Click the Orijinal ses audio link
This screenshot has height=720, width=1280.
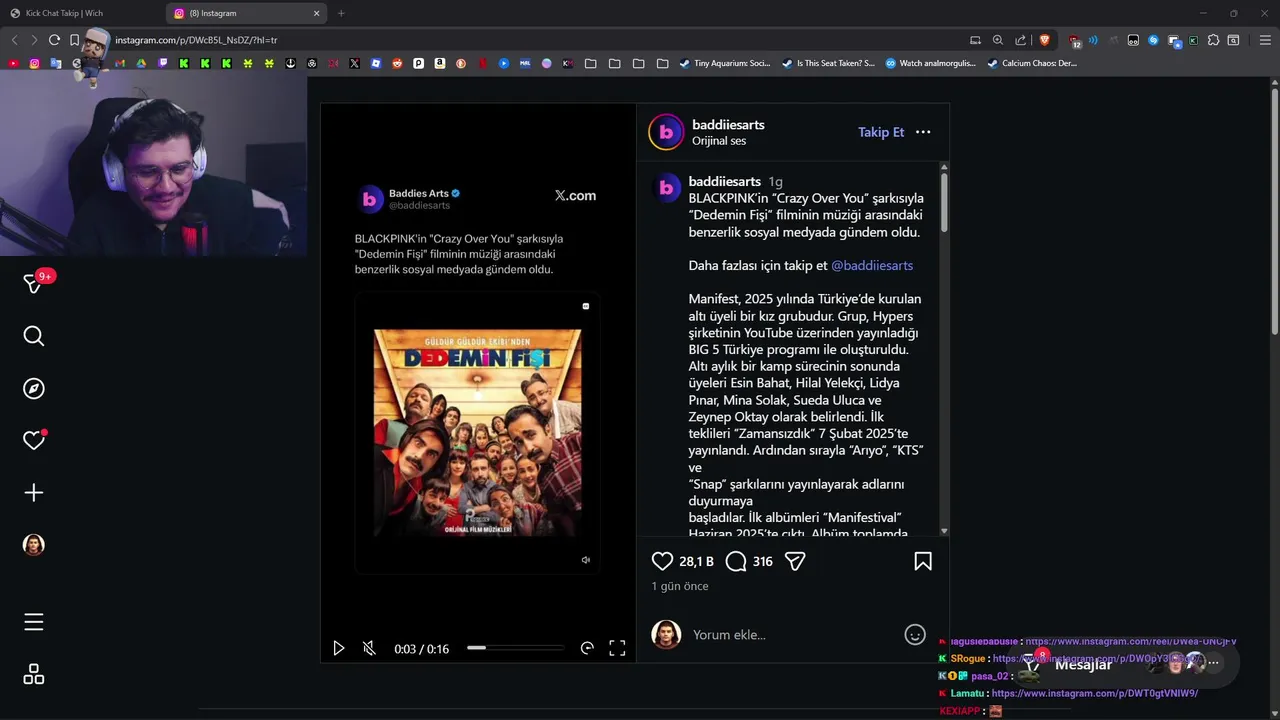coord(719,141)
